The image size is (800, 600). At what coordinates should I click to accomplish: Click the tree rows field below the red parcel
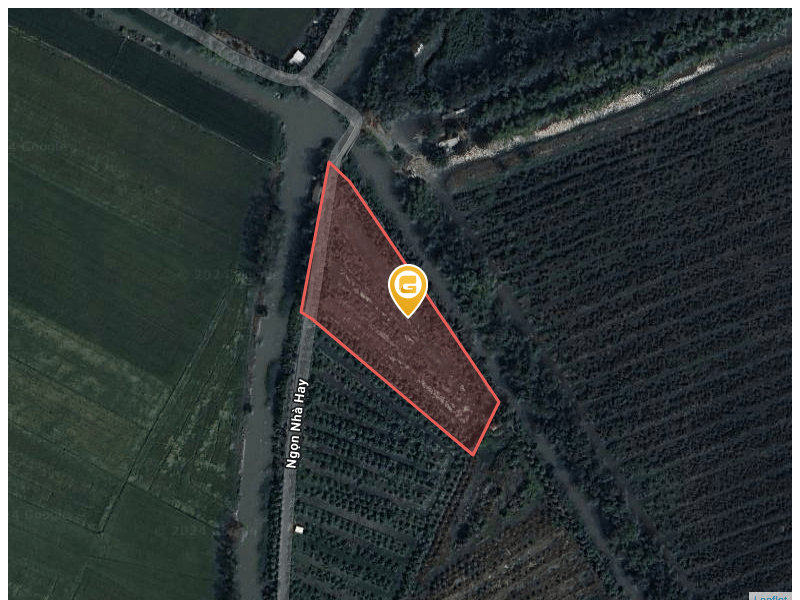point(372,459)
